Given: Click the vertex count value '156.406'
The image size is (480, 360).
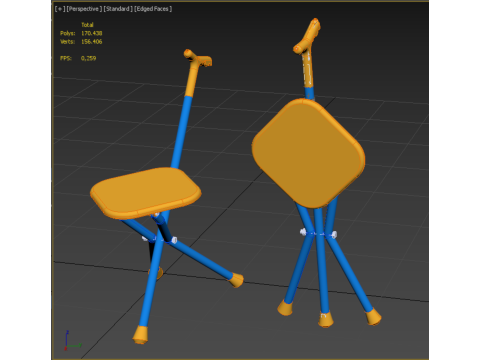Looking at the screenshot, I should tap(92, 42).
